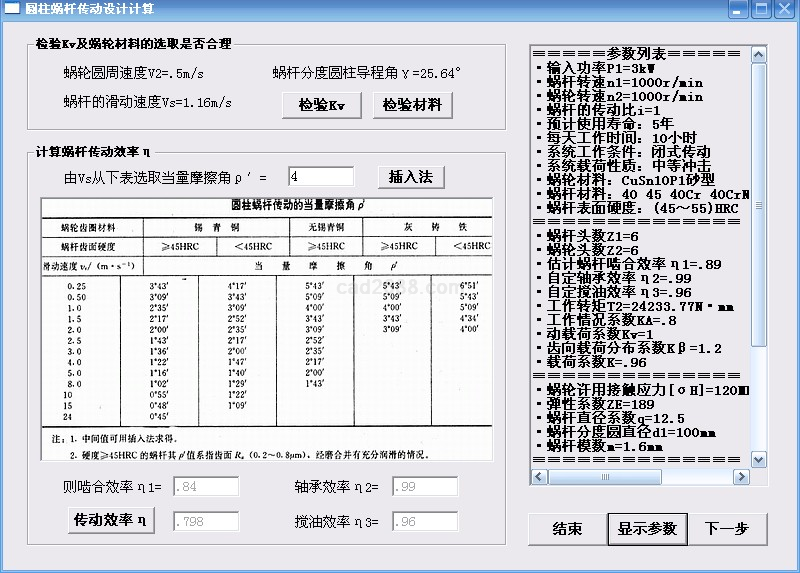800x573 pixels.
Task: Click the parameter list scrollbar down arrow
Action: coord(759,457)
